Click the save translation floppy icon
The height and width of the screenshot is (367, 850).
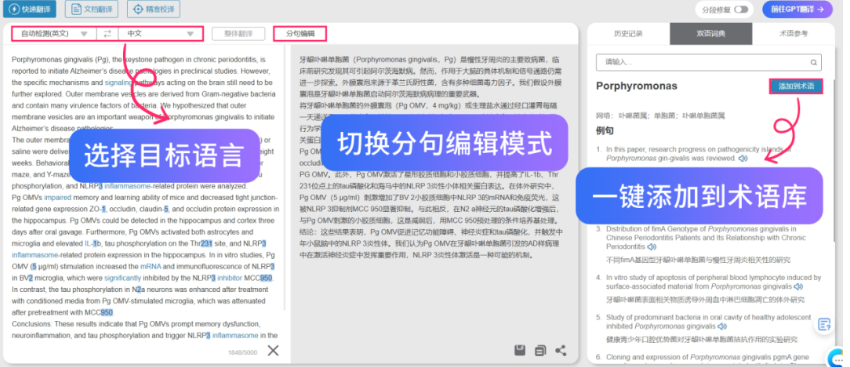pos(519,350)
